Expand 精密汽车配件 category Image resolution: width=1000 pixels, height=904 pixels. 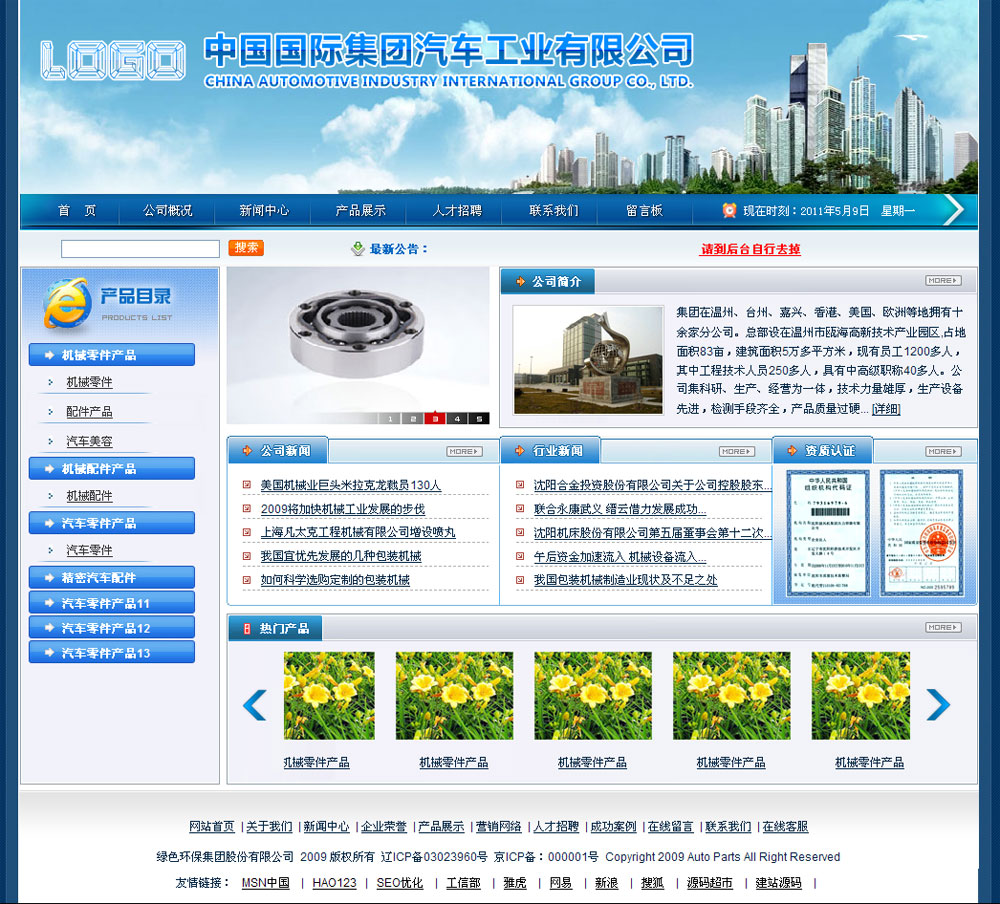[112, 577]
